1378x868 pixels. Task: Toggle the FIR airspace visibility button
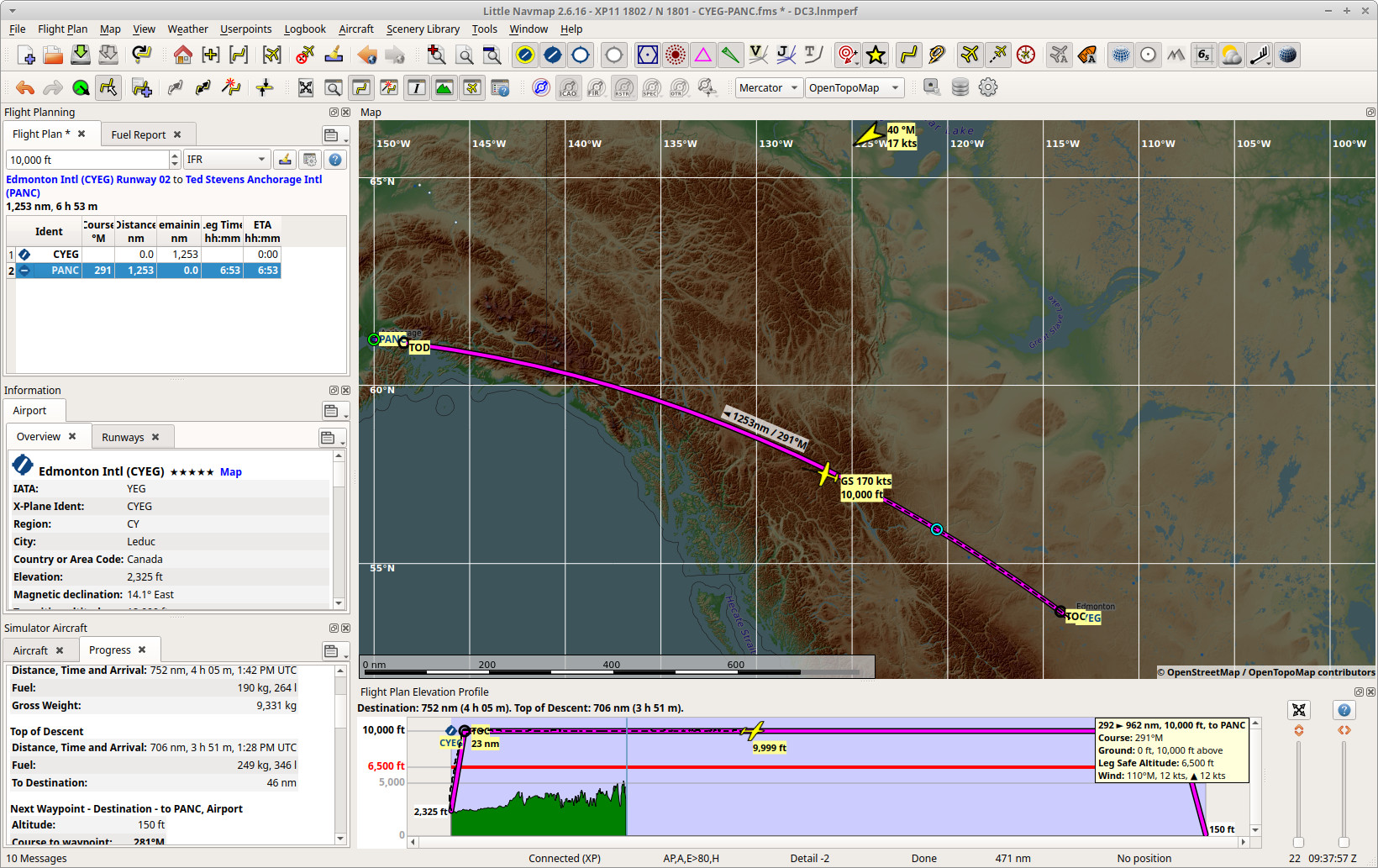(x=596, y=87)
